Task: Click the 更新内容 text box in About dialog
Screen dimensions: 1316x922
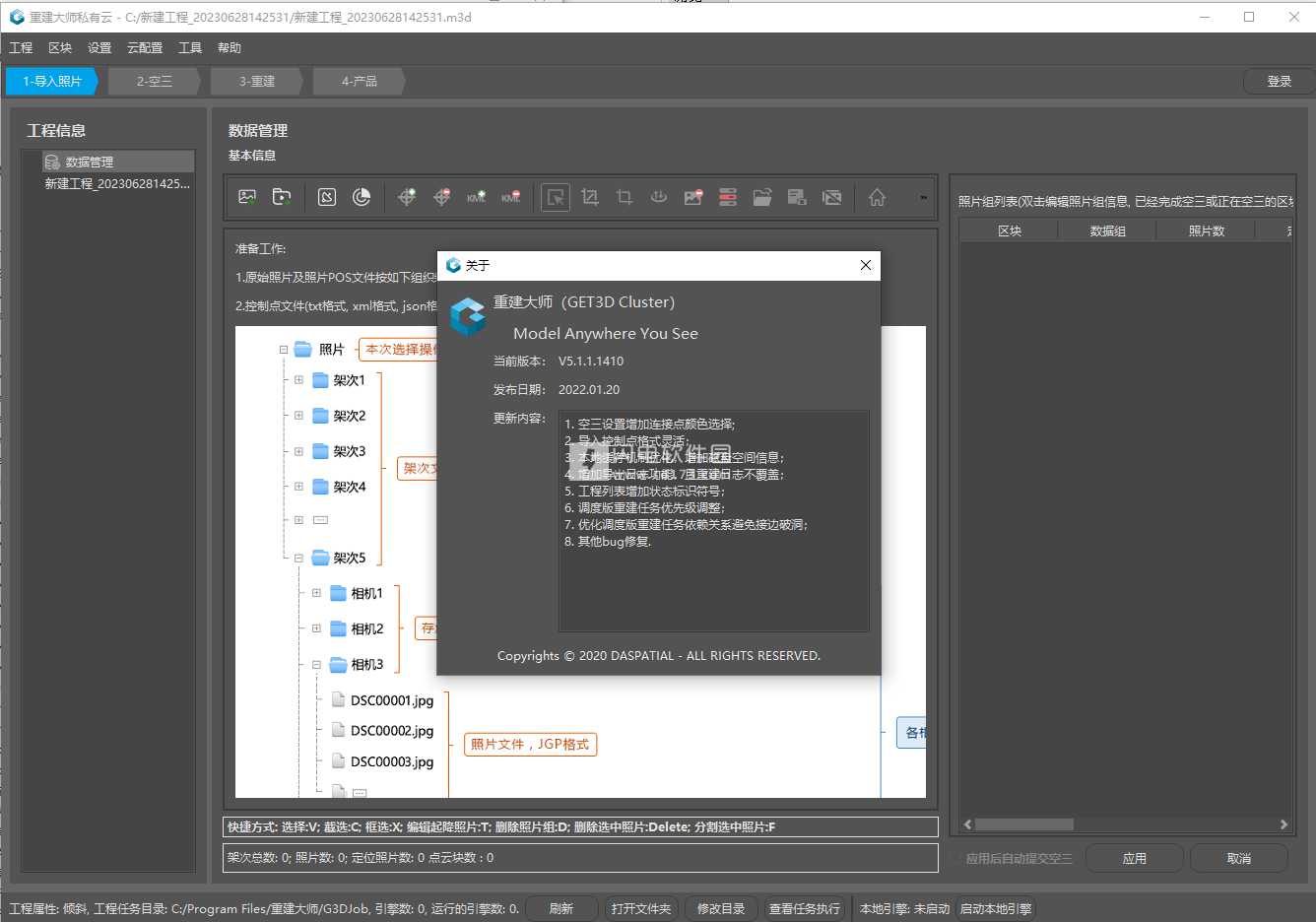Action: point(714,520)
